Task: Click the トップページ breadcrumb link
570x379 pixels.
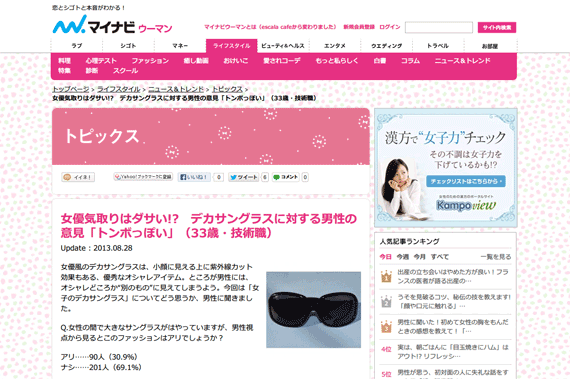Action: [x=71, y=89]
